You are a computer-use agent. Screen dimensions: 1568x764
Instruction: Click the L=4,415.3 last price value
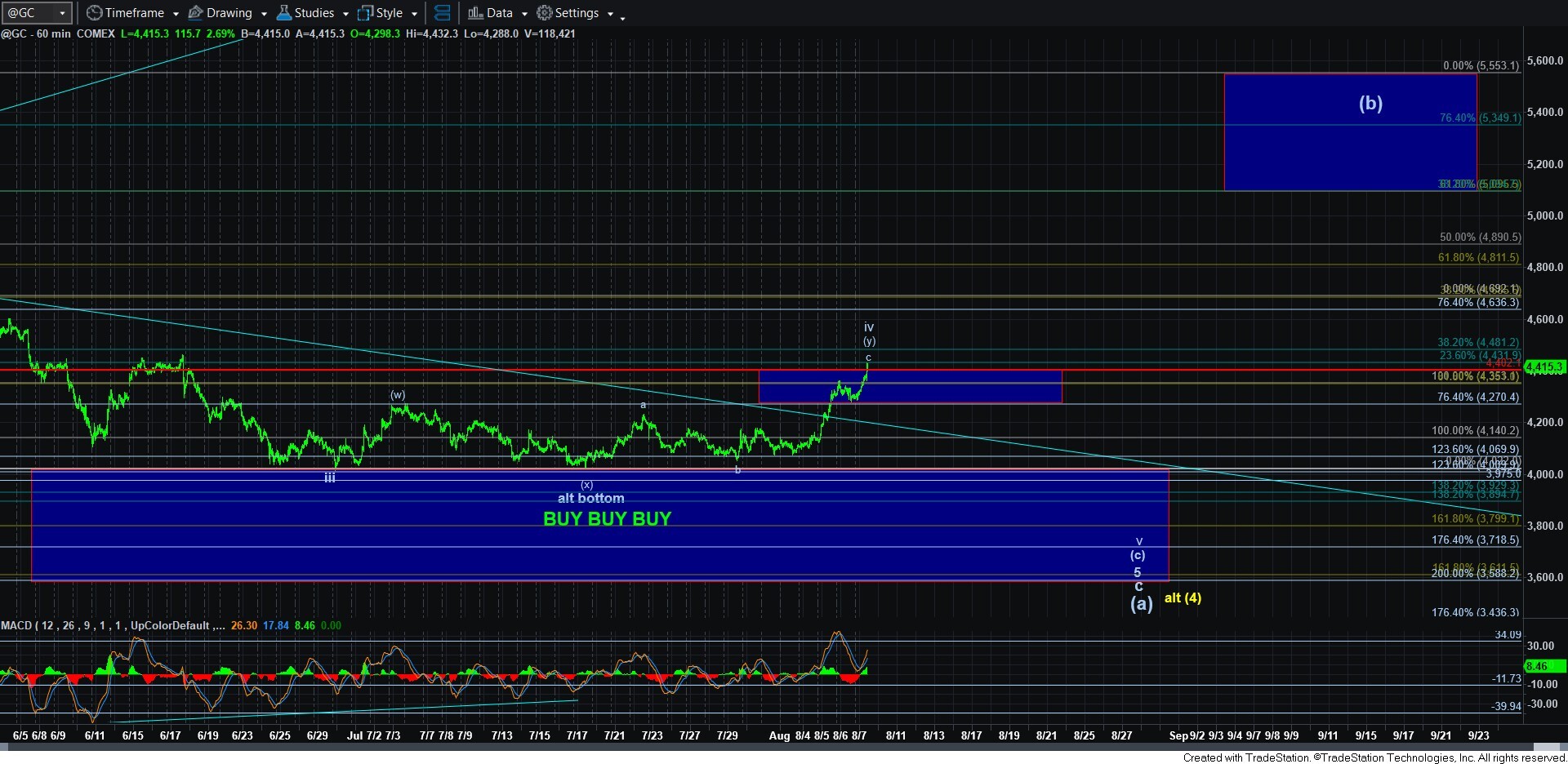tap(145, 33)
